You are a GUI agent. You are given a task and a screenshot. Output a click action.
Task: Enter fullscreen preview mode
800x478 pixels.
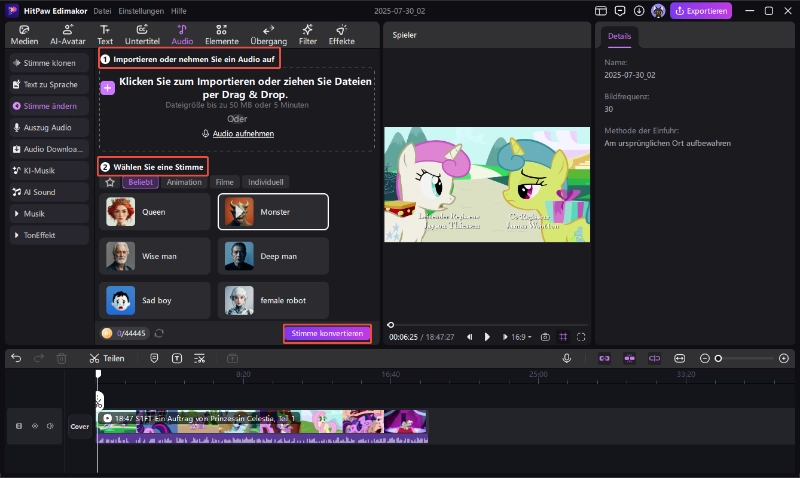(x=581, y=337)
